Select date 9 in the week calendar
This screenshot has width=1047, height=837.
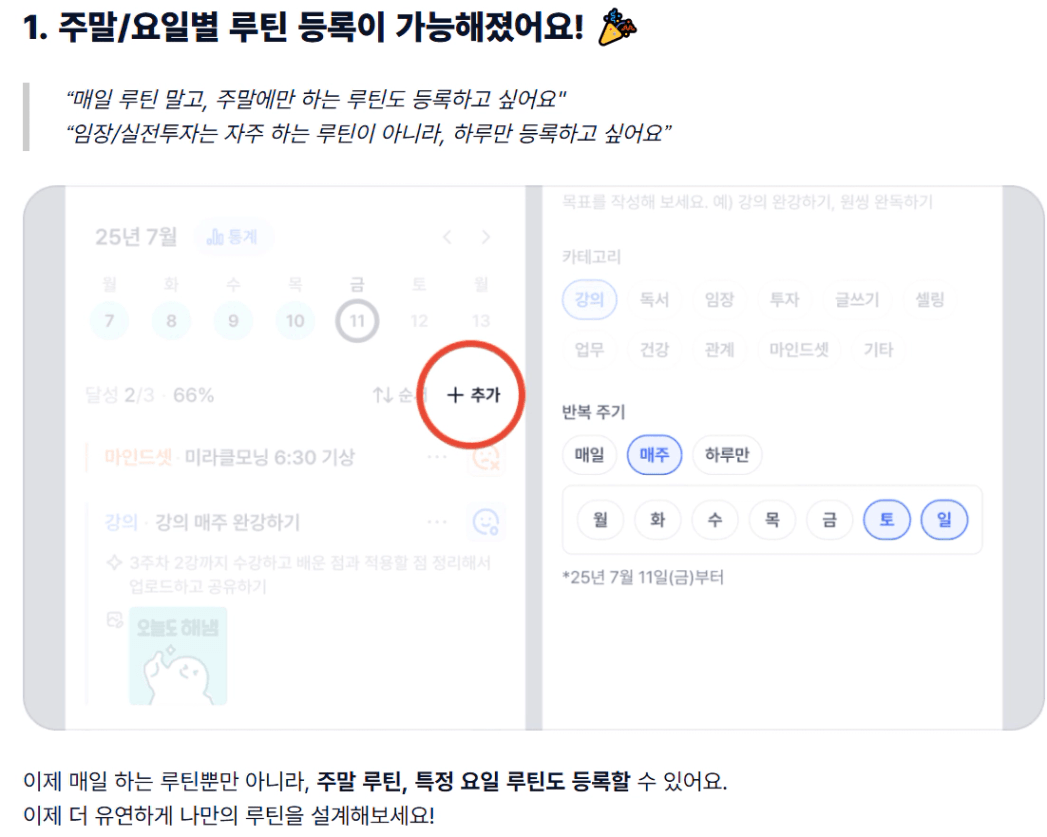pyautogui.click(x=233, y=321)
